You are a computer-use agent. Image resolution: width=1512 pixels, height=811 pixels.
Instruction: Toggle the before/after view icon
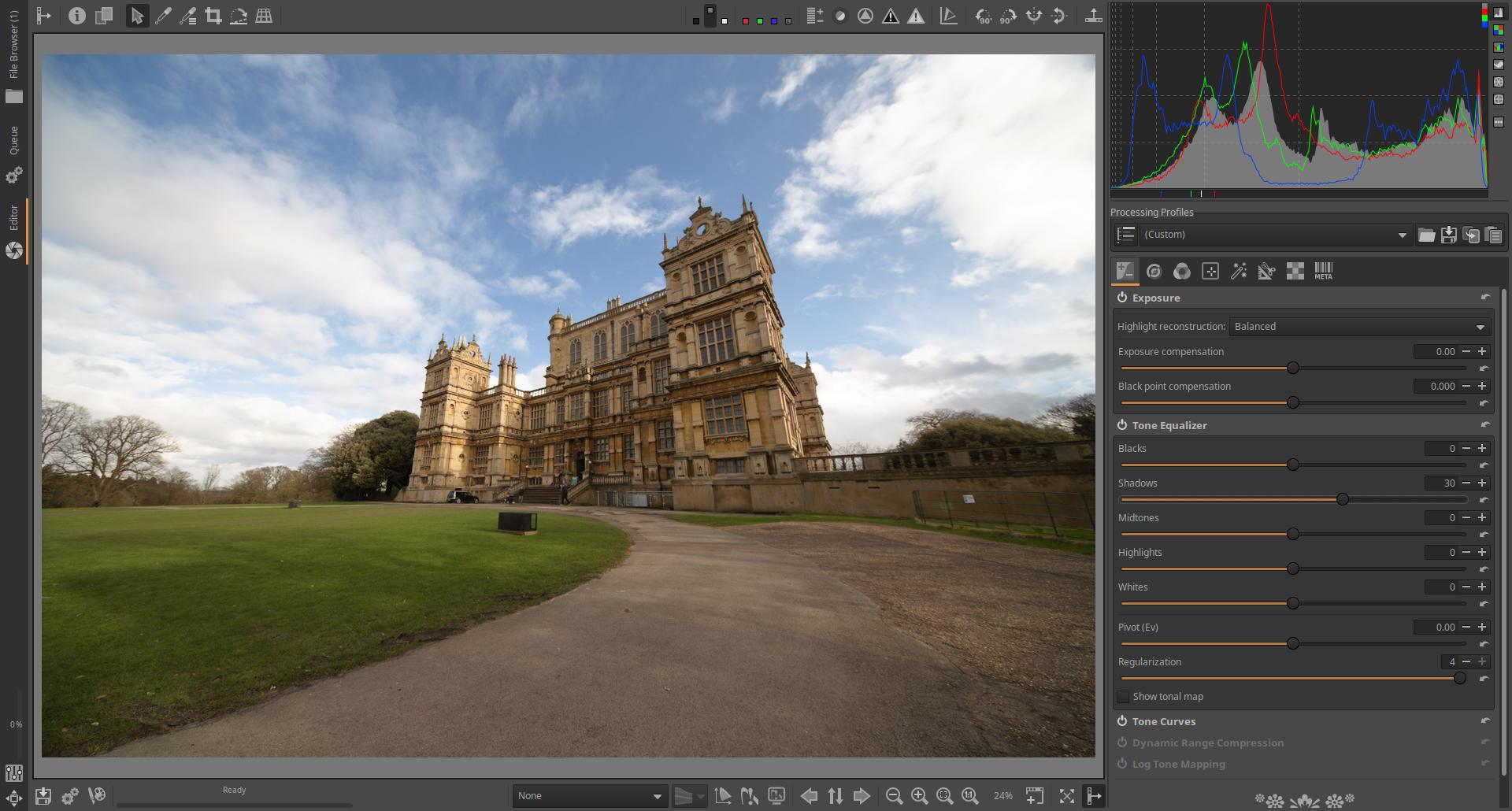pyautogui.click(x=103, y=16)
